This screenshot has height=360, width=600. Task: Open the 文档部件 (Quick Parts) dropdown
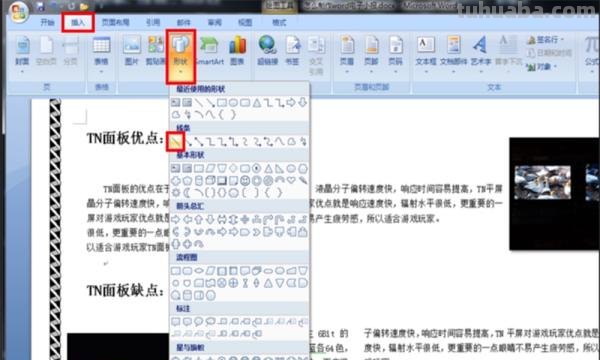tap(453, 55)
